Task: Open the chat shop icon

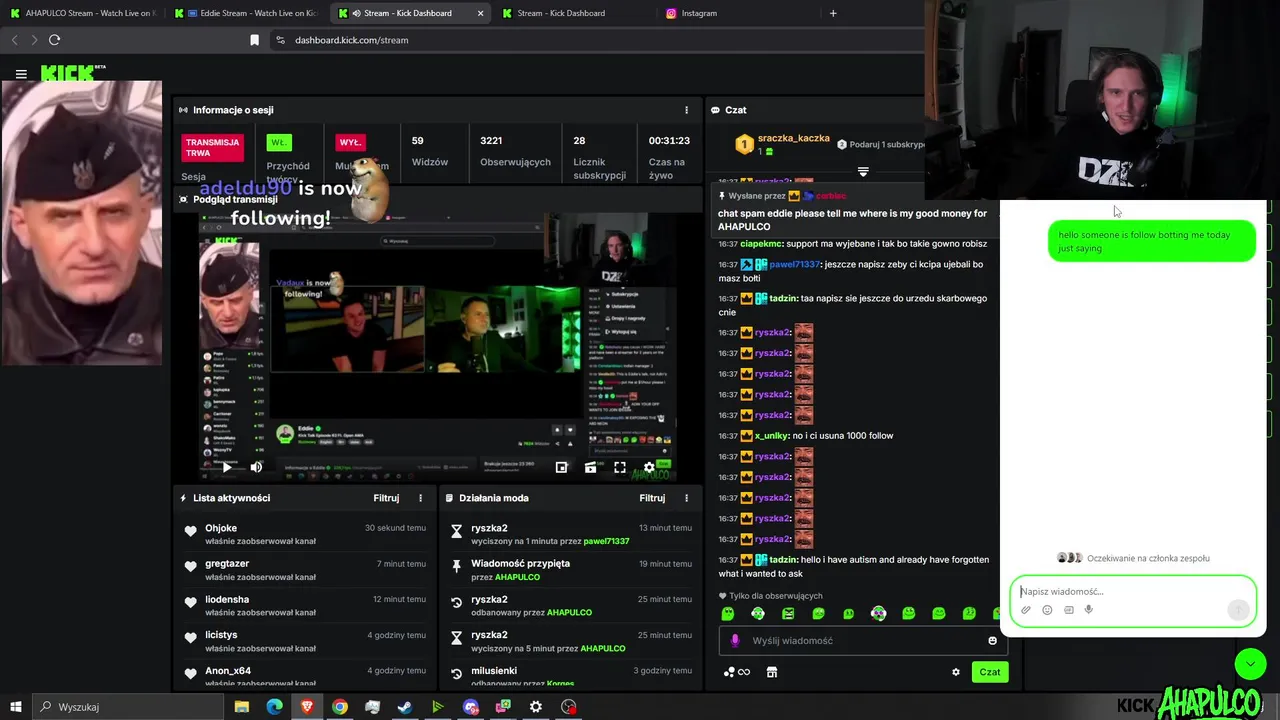Action: (x=771, y=672)
